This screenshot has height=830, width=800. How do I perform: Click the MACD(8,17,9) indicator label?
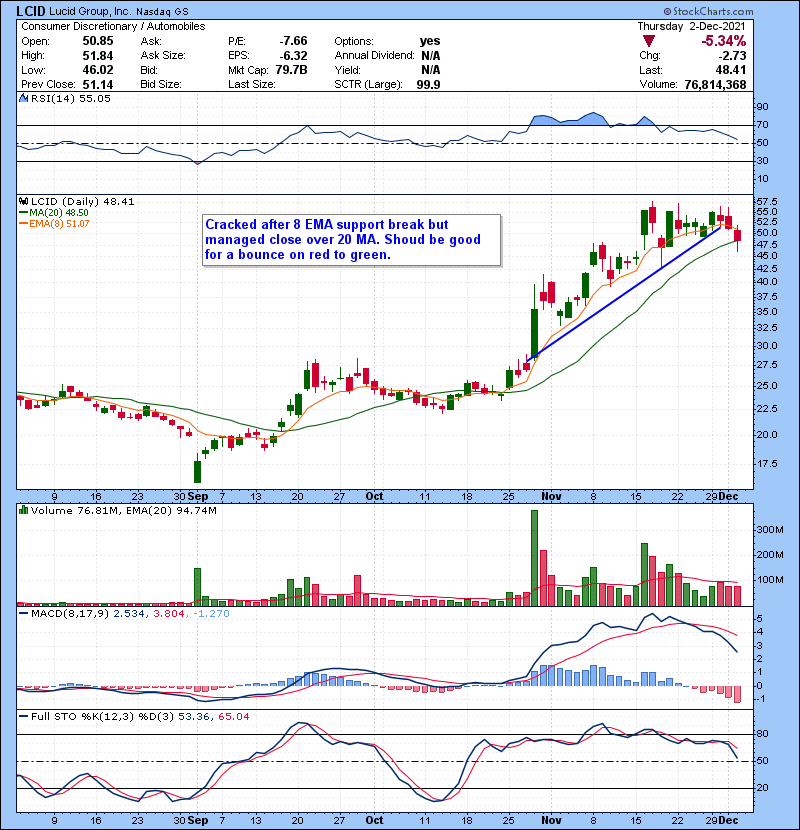pos(70,614)
